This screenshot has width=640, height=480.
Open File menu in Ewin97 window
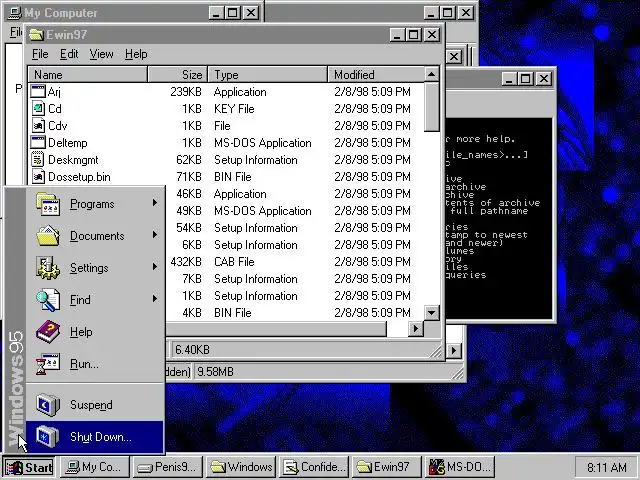(x=40, y=54)
